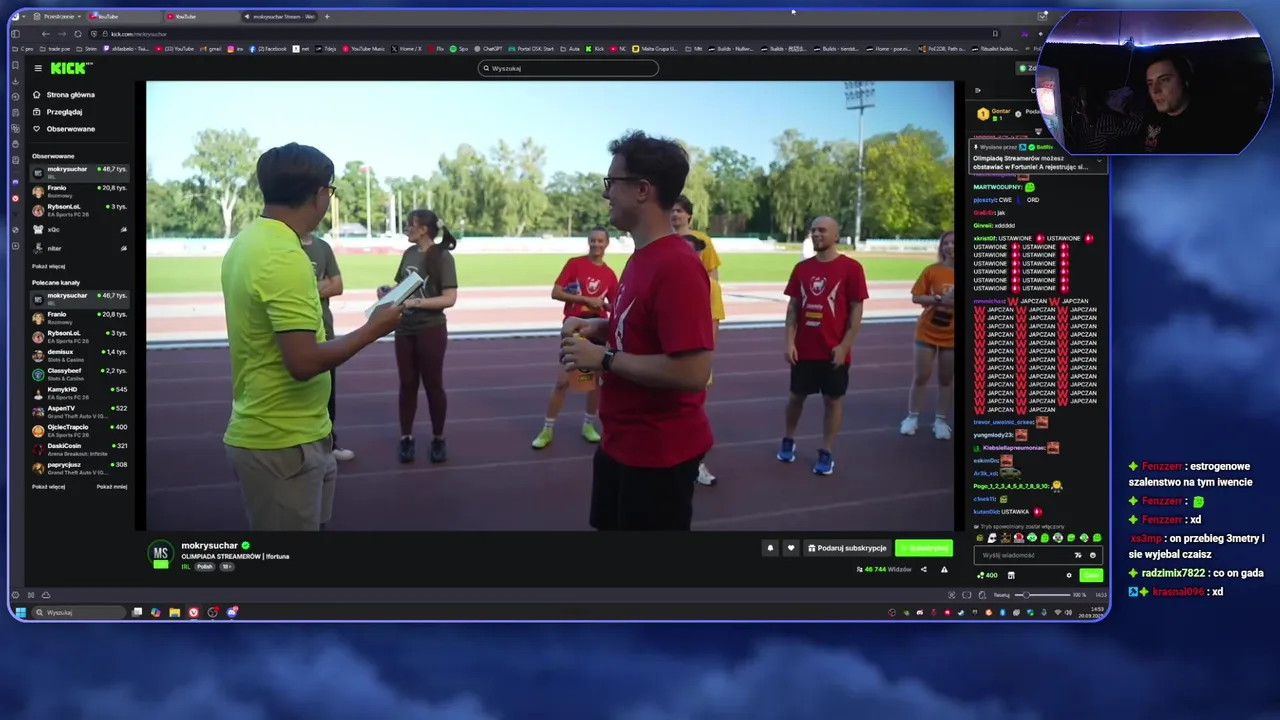Screen dimensions: 1280x720
Task: Click the heart follow icon
Action: [791, 548]
